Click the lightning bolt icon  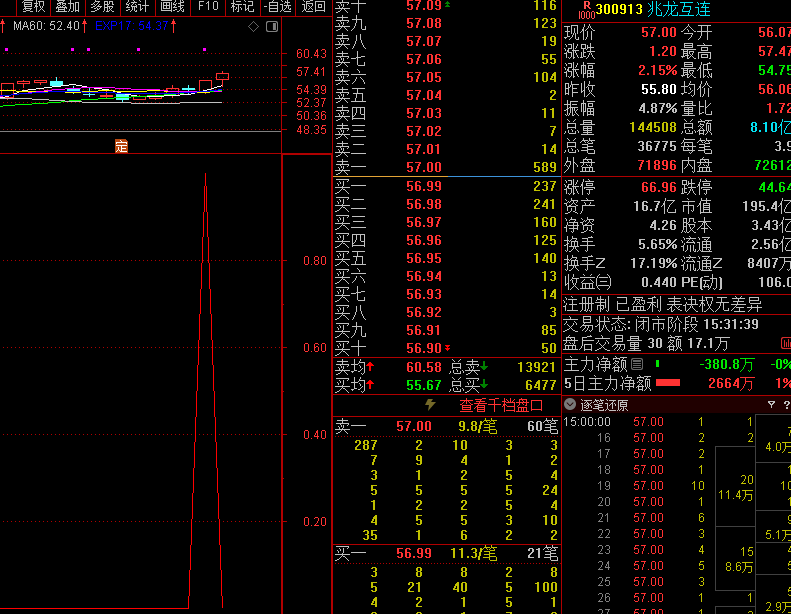(x=430, y=405)
